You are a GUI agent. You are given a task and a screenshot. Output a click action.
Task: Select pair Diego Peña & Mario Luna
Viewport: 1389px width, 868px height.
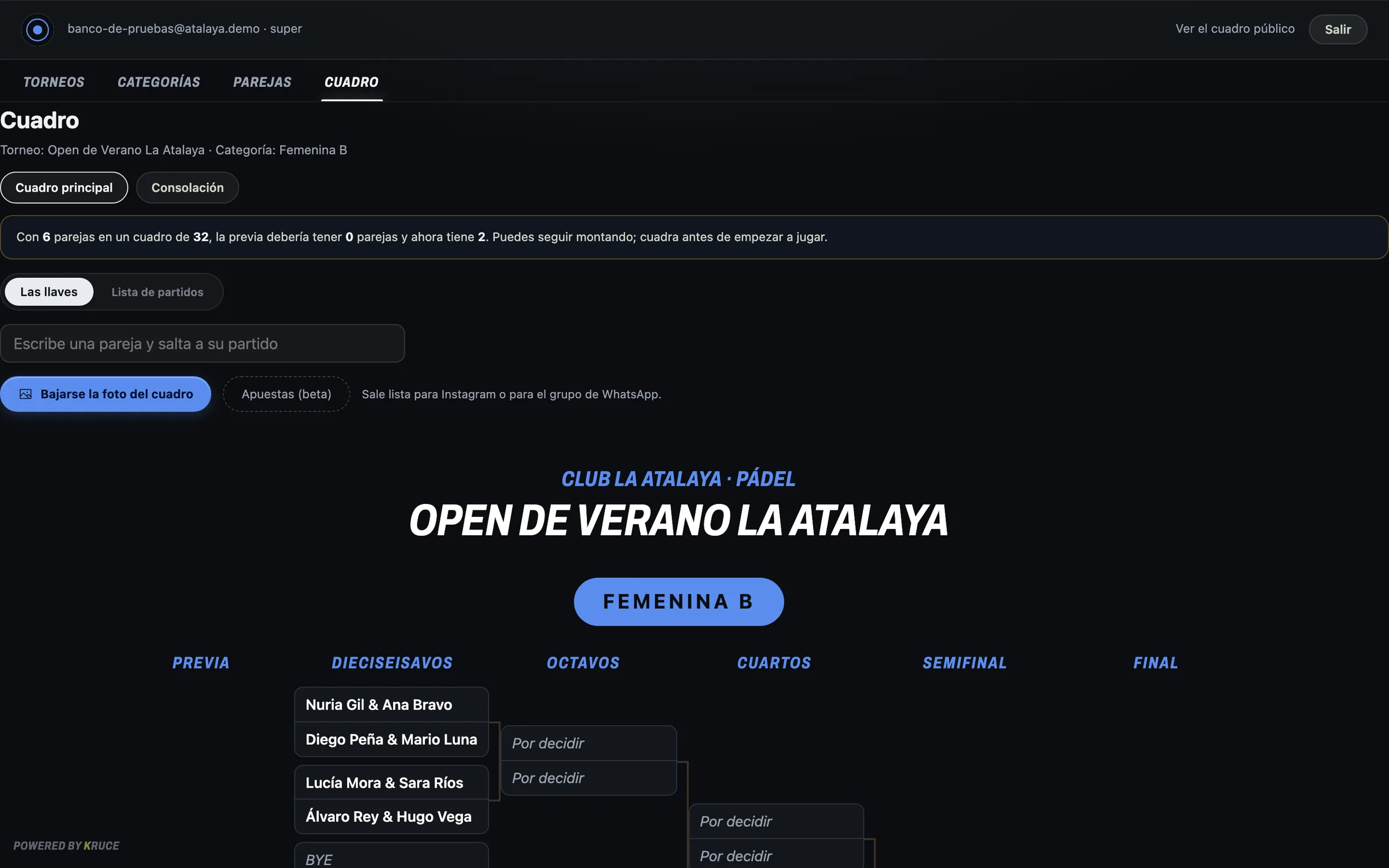391,740
